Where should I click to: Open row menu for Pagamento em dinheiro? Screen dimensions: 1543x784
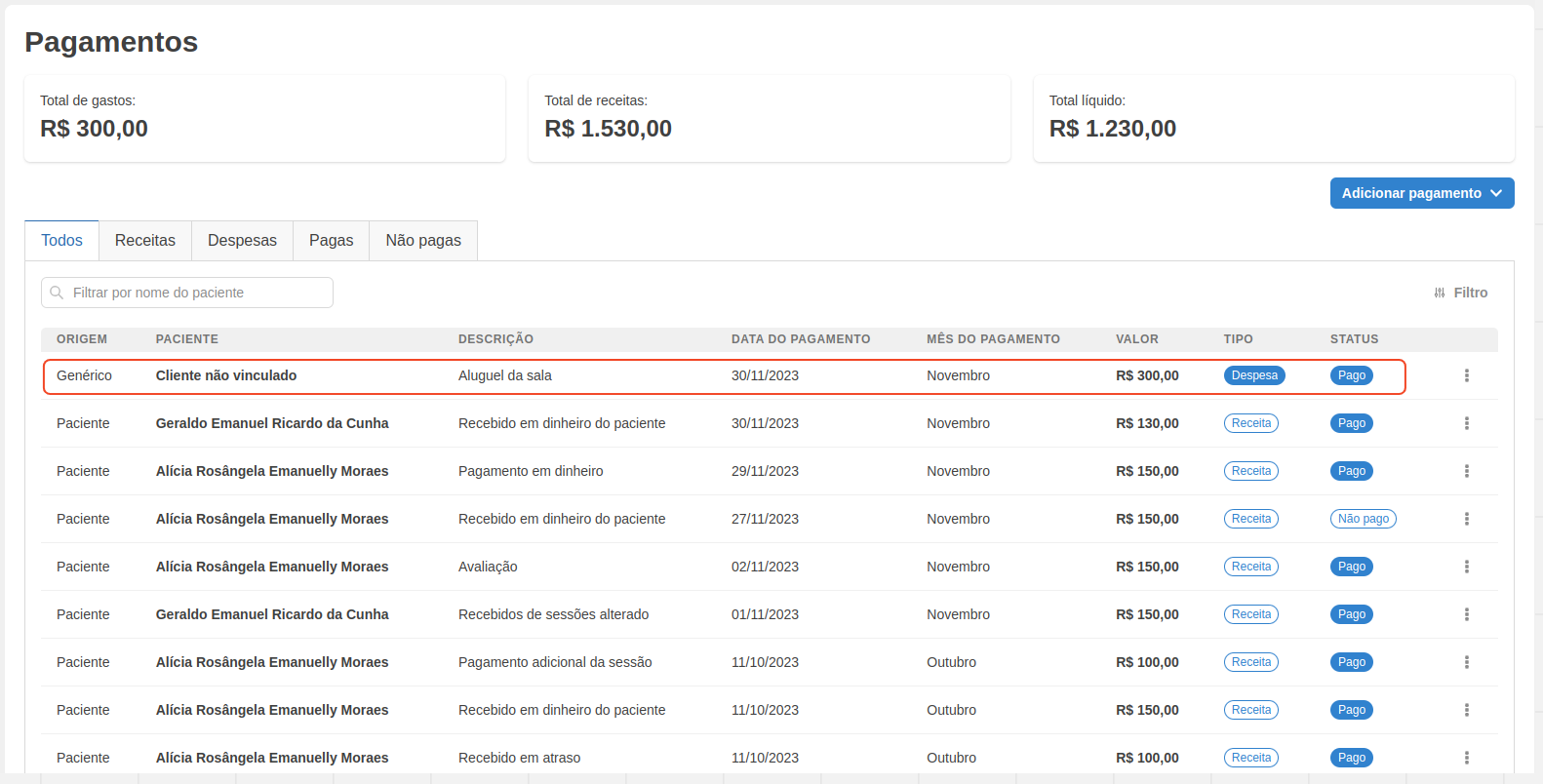click(x=1466, y=471)
